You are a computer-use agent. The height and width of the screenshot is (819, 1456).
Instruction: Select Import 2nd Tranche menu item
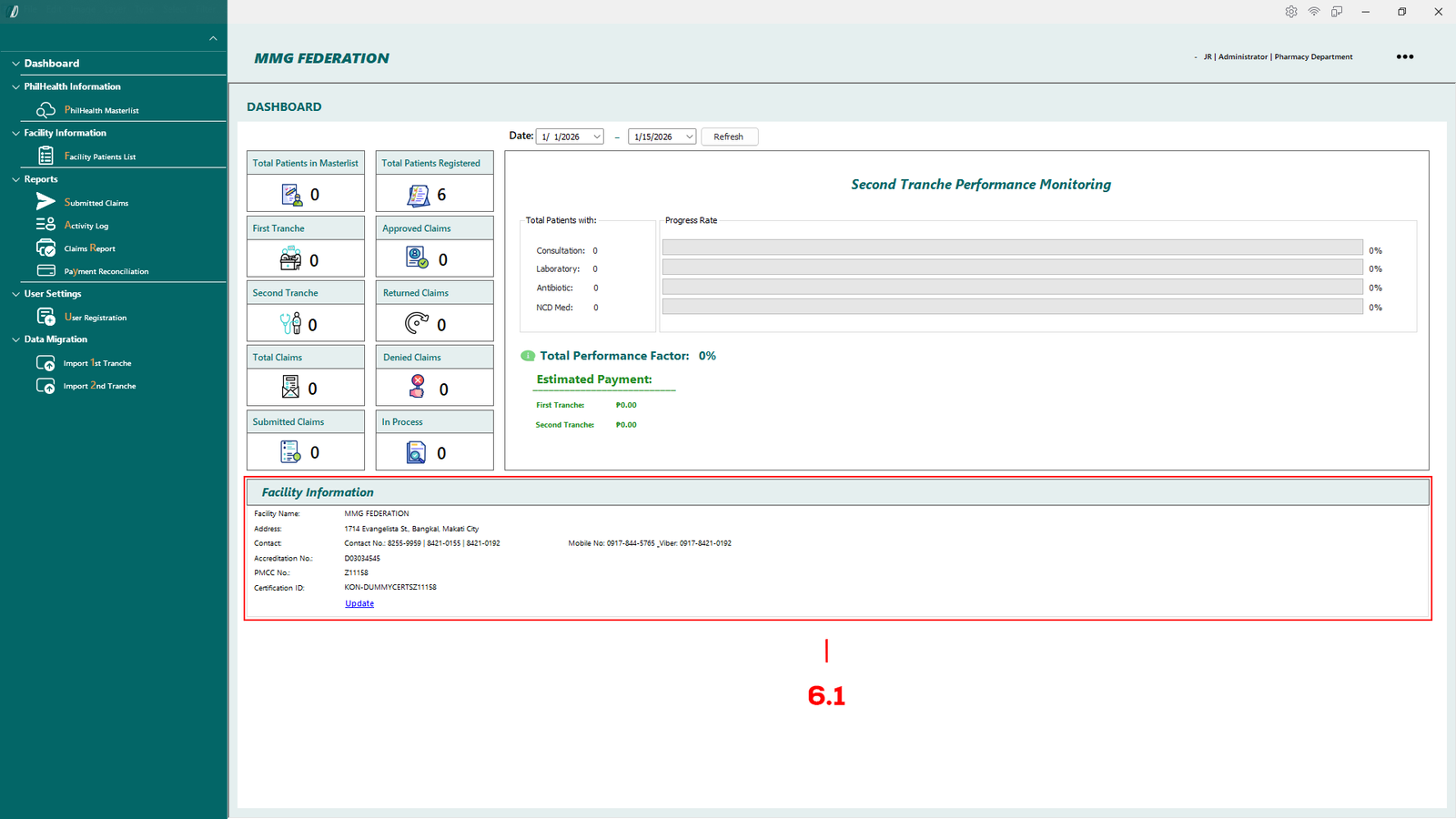(99, 386)
